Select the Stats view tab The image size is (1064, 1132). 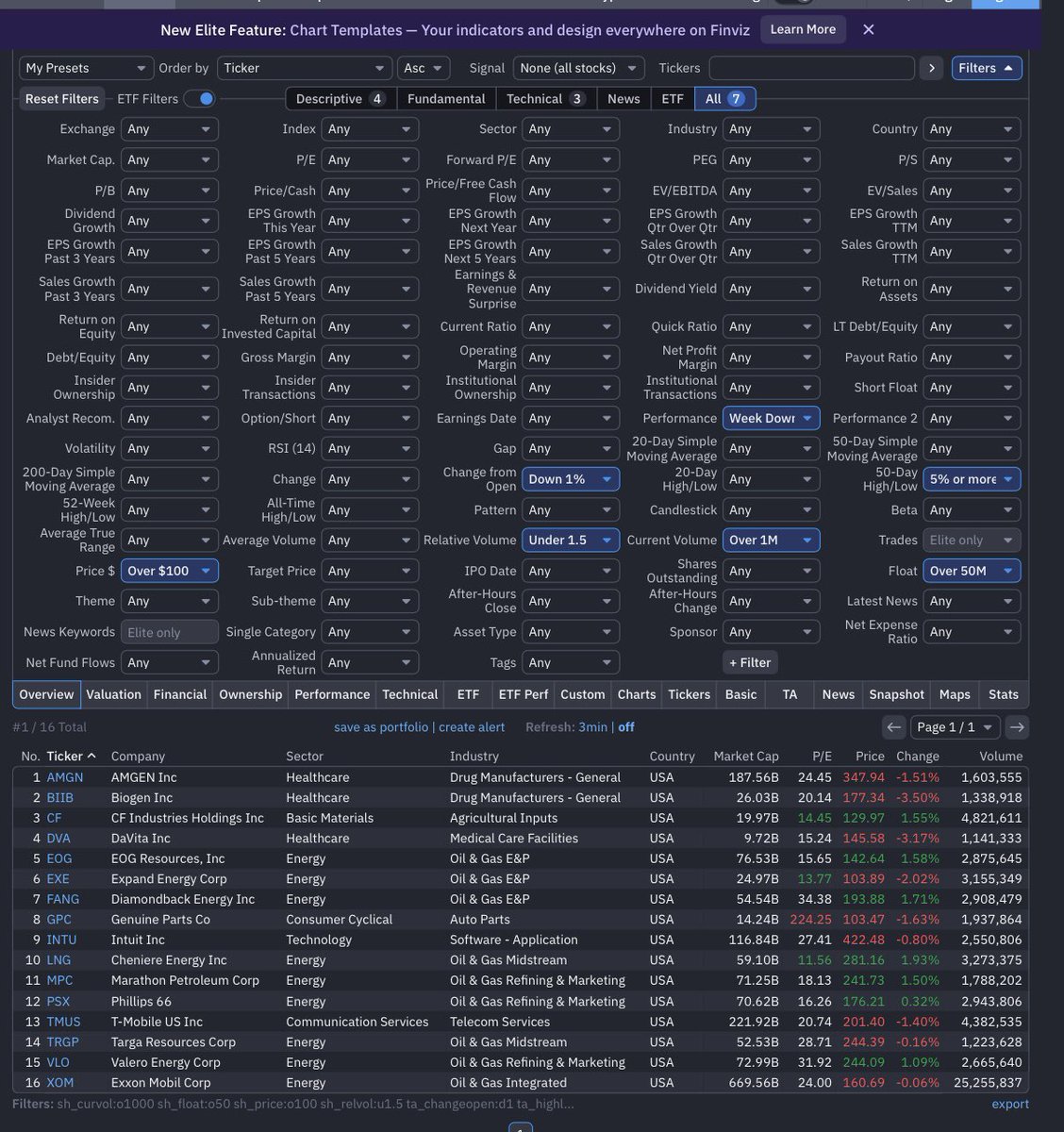(1004, 694)
